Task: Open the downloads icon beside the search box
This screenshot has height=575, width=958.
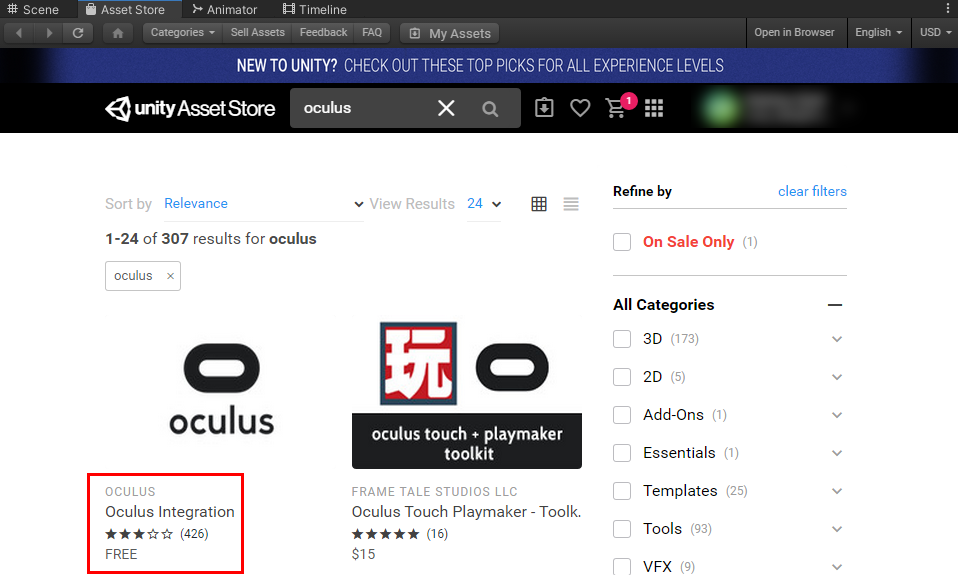Action: (x=544, y=108)
